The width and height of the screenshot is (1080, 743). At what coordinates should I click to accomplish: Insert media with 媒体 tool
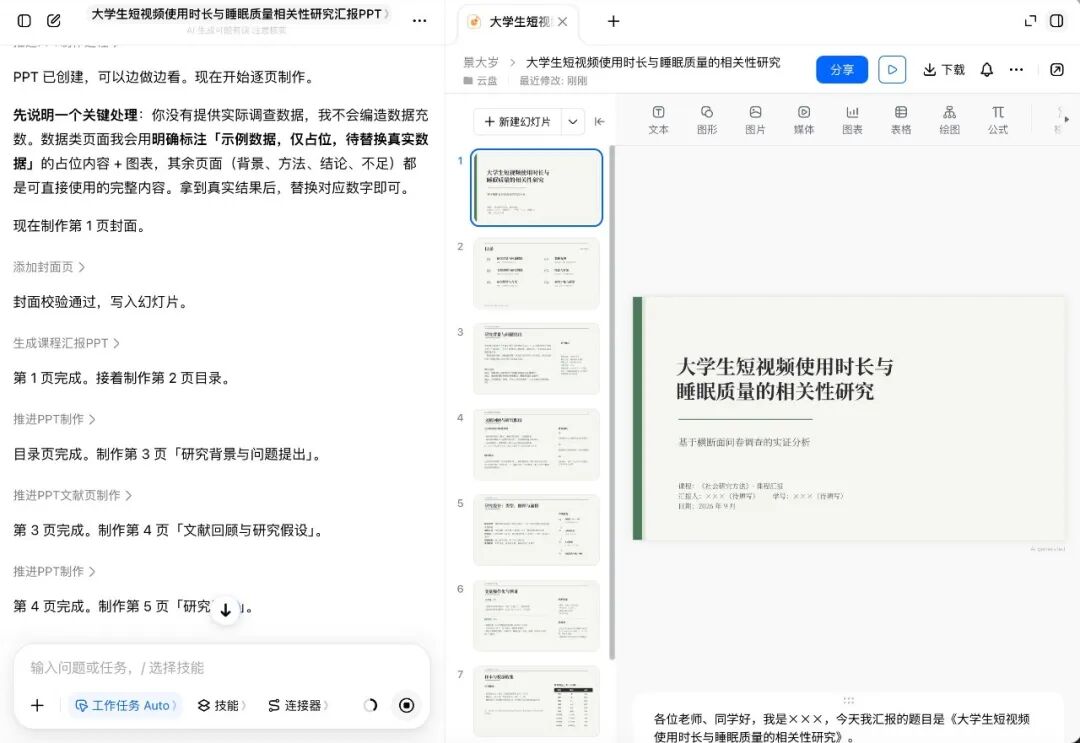coord(804,120)
